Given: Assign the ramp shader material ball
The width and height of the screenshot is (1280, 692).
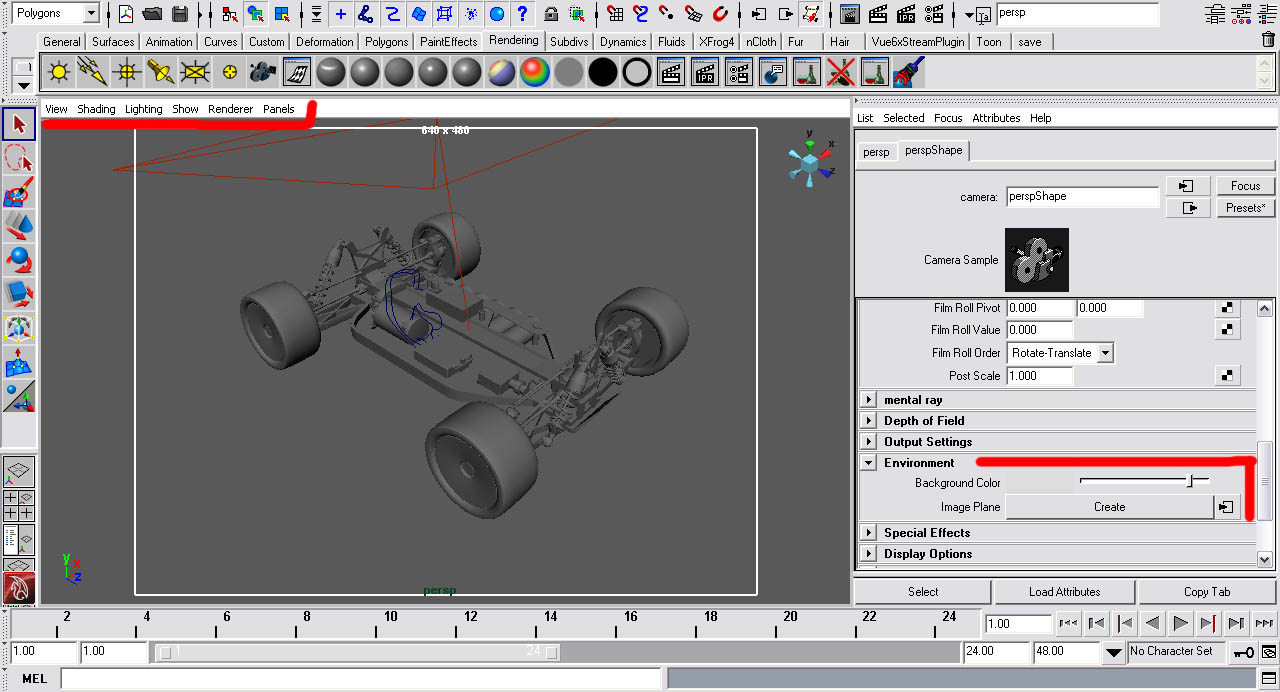Looking at the screenshot, I should [535, 72].
